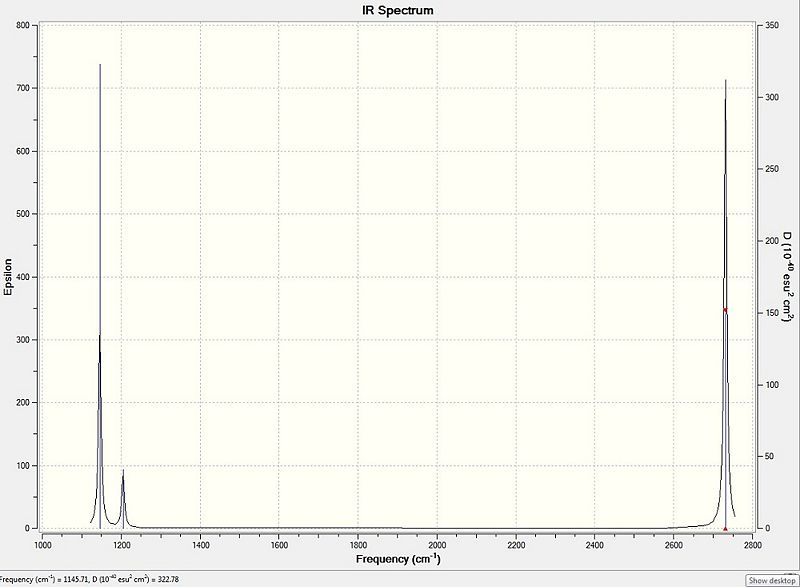800x587 pixels.
Task: Click the status bar frequency 1145.71 readout
Action: pos(89,579)
